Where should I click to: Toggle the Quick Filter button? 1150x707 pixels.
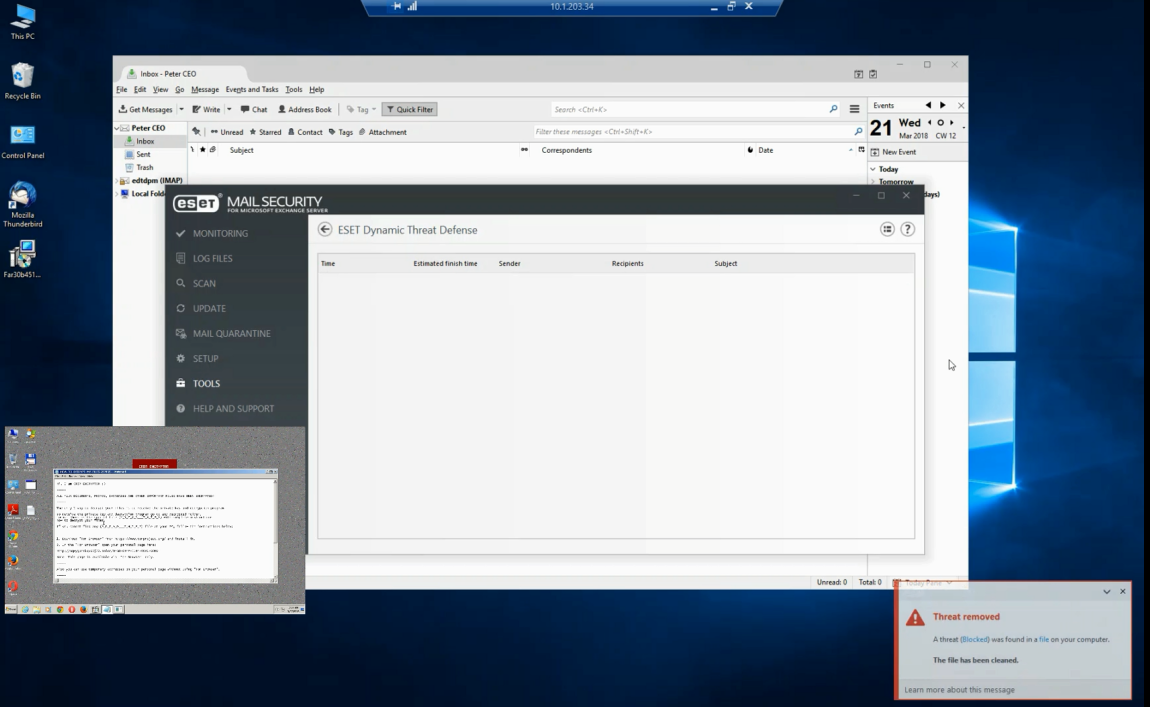[409, 109]
